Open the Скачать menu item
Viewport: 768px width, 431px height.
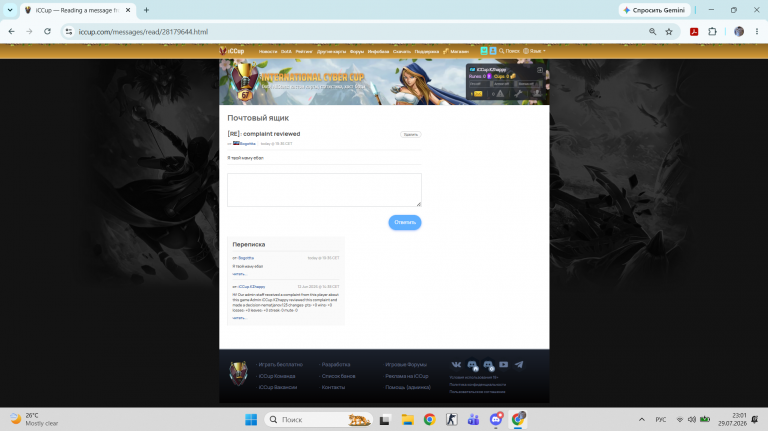click(402, 51)
